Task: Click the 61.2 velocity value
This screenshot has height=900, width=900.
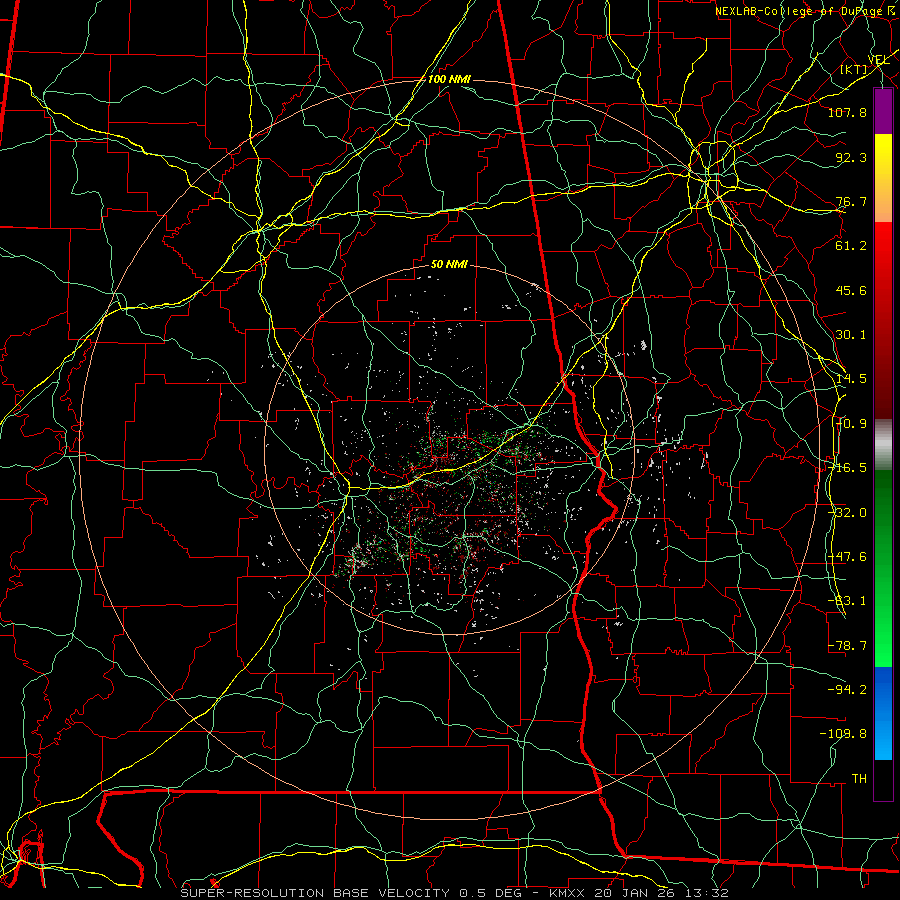Action: pyautogui.click(x=851, y=246)
